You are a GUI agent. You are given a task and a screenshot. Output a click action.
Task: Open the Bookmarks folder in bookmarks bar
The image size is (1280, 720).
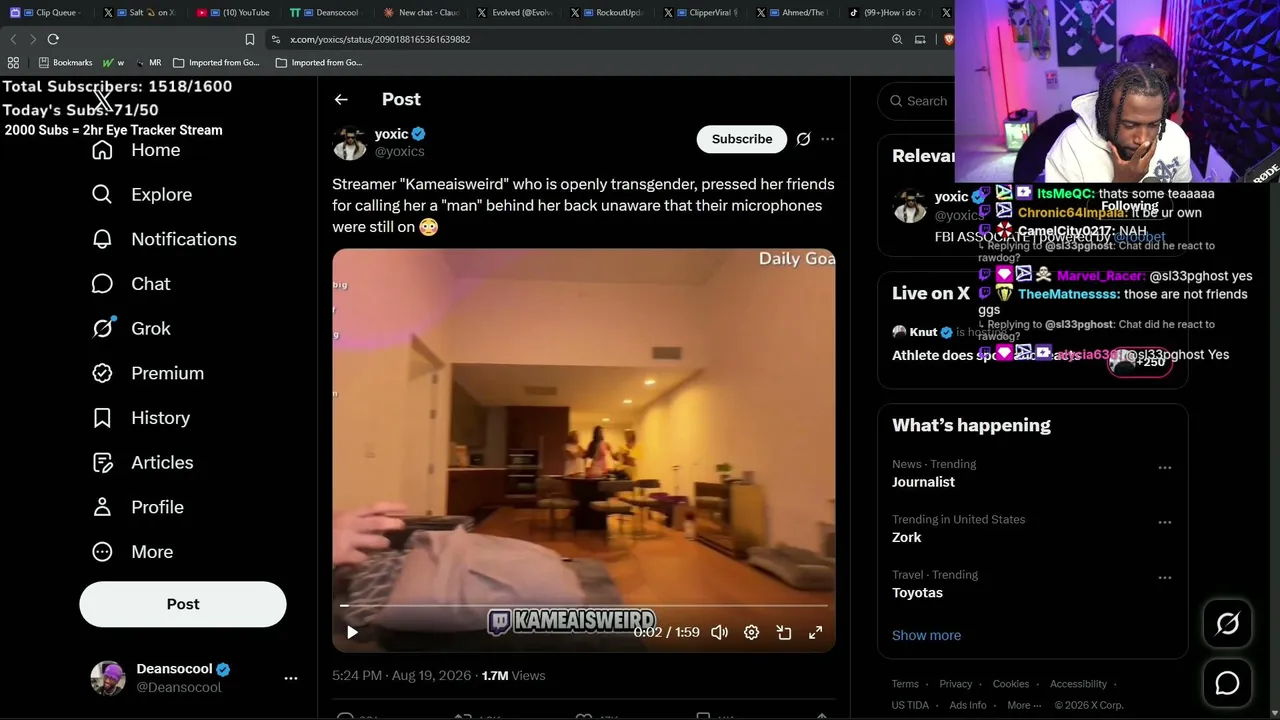[65, 62]
